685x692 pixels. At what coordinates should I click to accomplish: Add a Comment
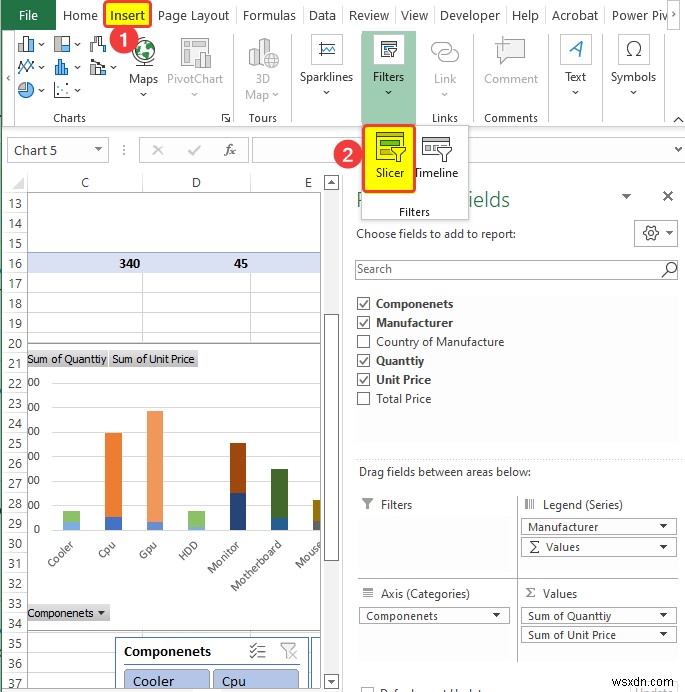click(511, 62)
